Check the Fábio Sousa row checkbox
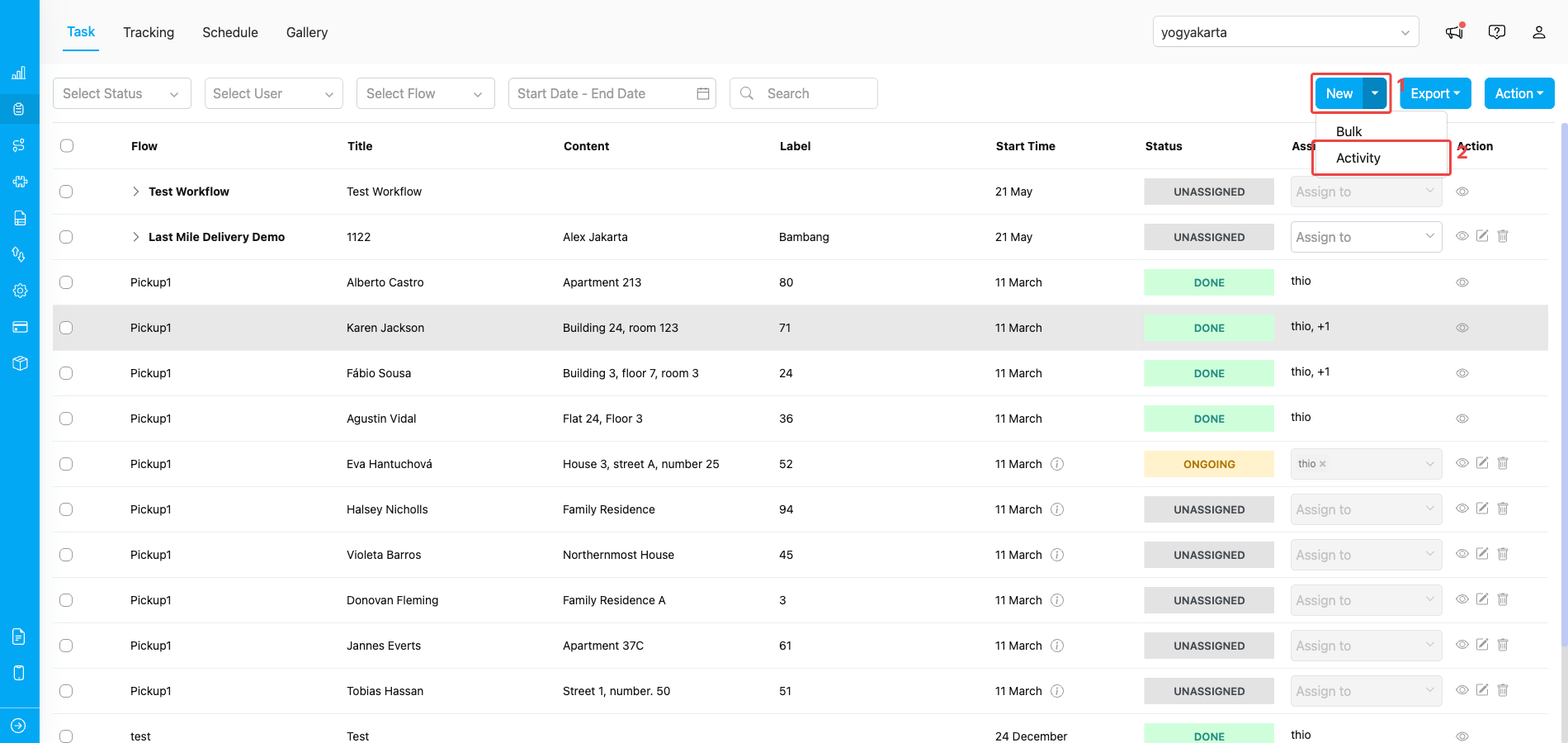This screenshot has height=743, width=1568. click(x=66, y=373)
